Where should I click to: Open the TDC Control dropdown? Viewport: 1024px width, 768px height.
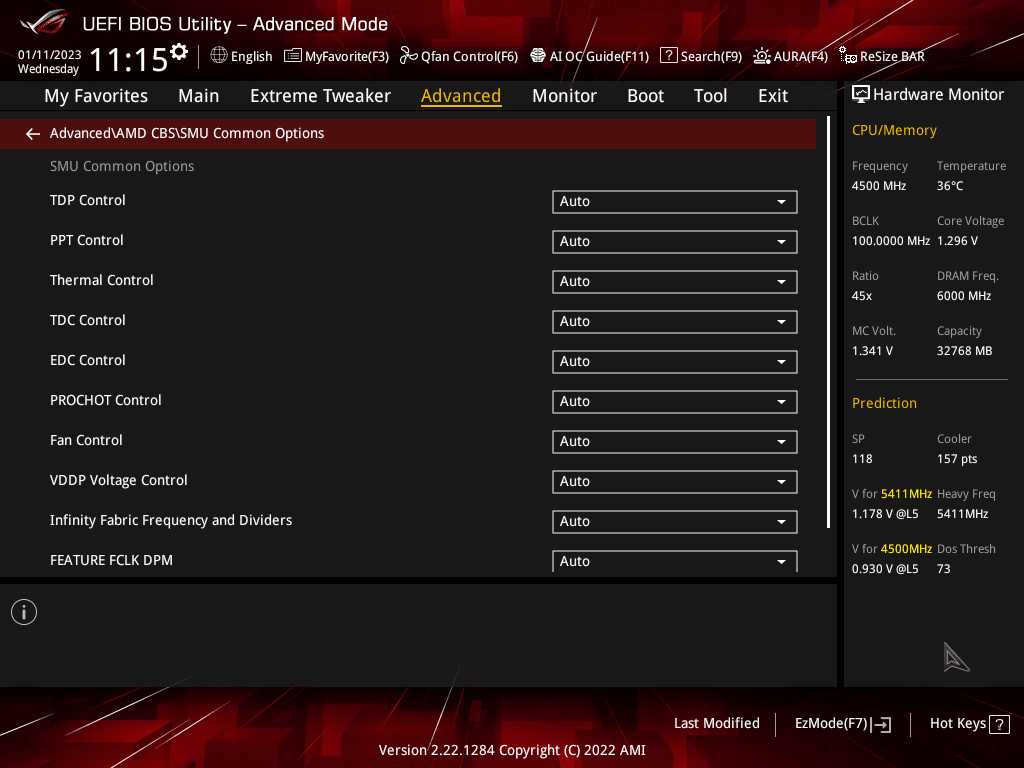click(x=675, y=321)
